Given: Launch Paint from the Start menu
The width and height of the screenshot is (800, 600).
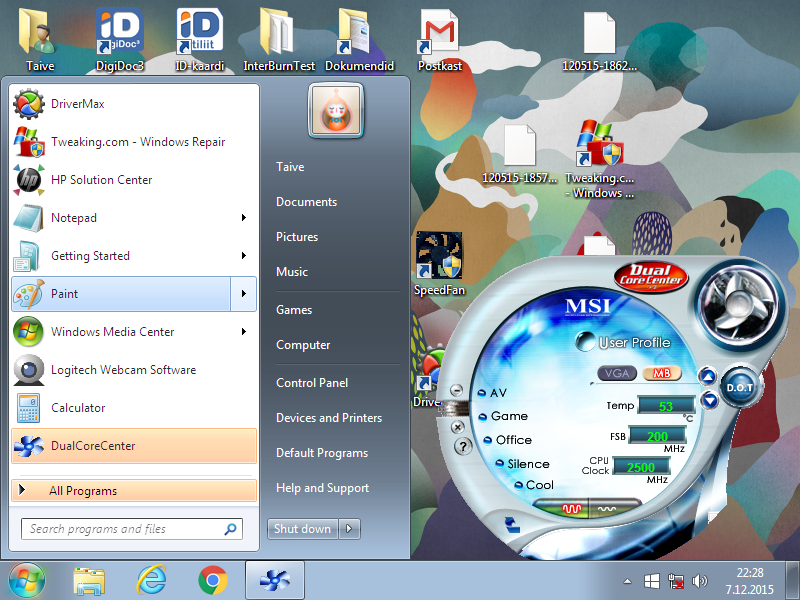Looking at the screenshot, I should coord(121,294).
